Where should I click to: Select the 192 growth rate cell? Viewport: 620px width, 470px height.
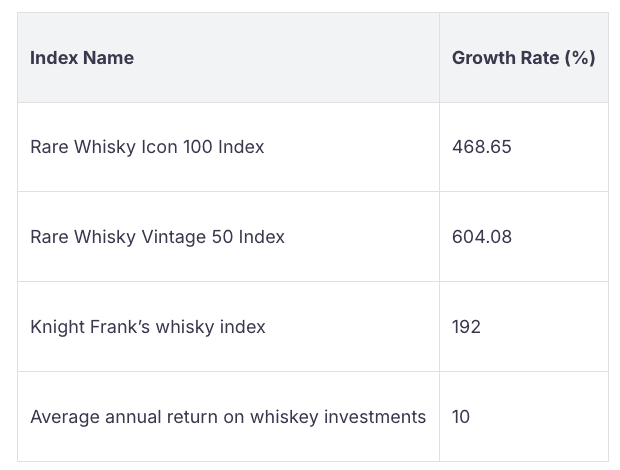click(466, 327)
